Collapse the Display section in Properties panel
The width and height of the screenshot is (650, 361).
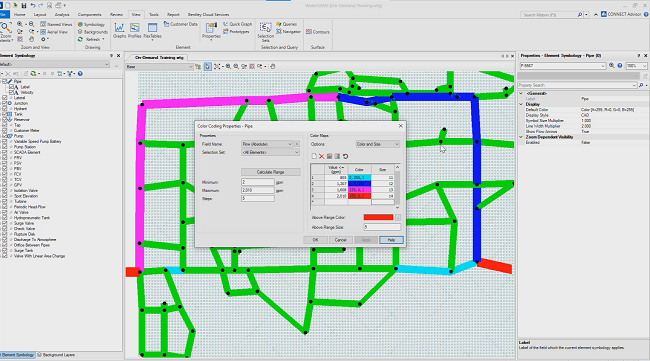521,104
